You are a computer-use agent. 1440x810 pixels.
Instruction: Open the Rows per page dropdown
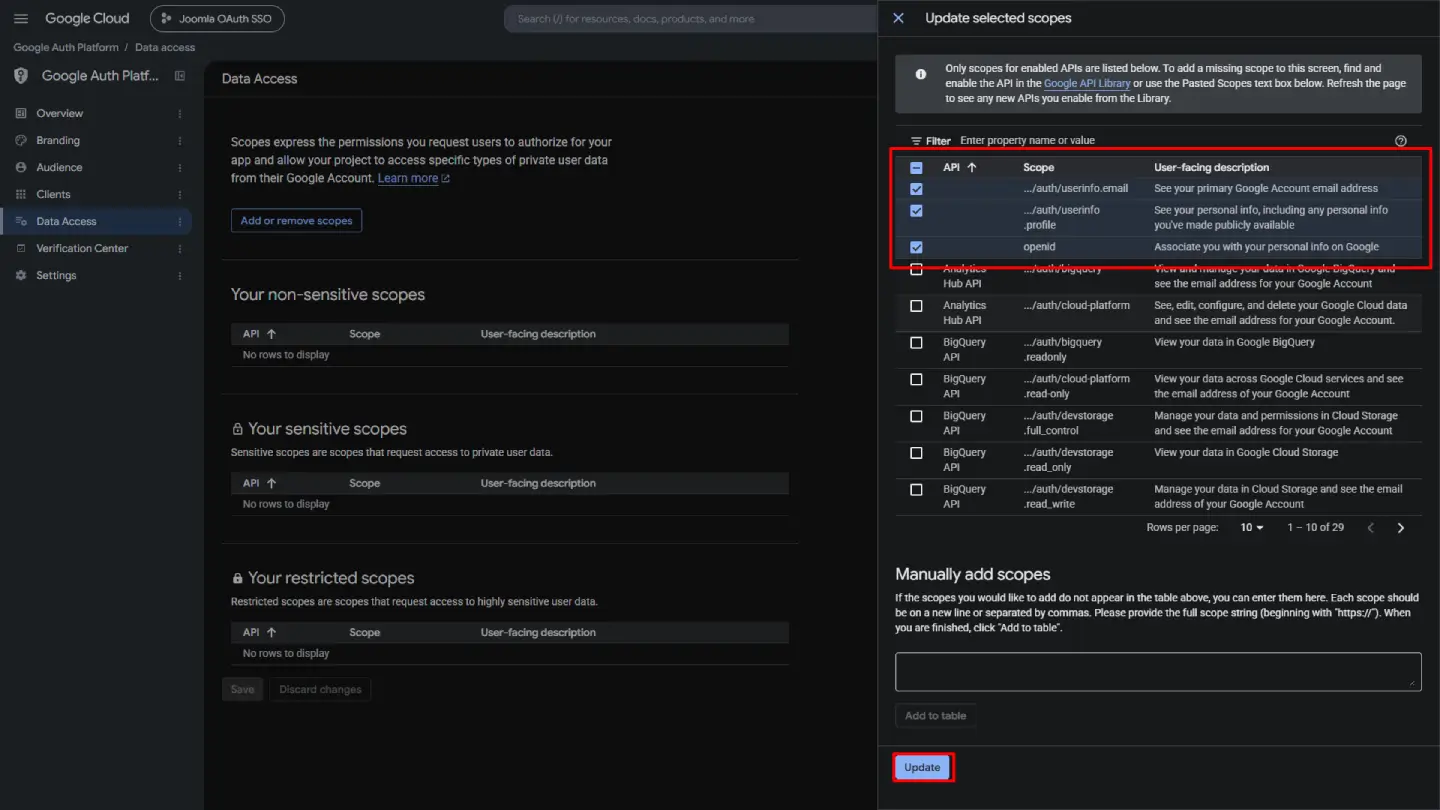pyautogui.click(x=1252, y=528)
